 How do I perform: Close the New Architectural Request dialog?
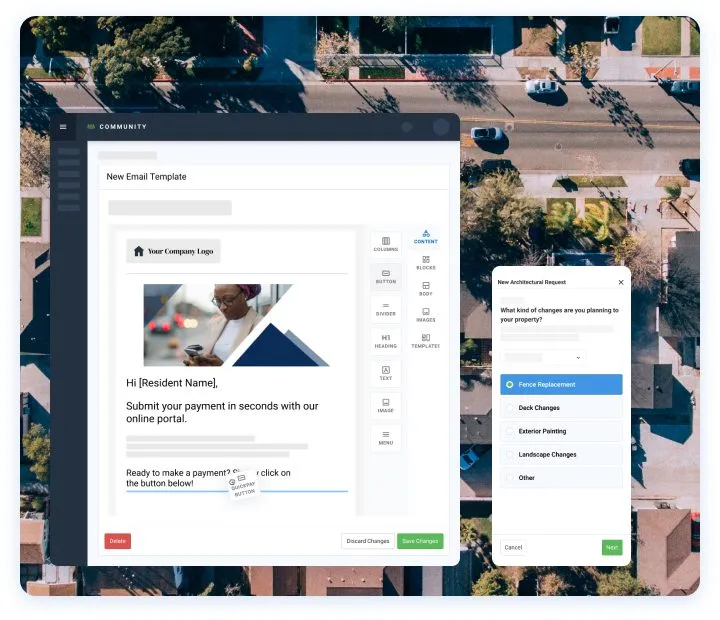(621, 282)
